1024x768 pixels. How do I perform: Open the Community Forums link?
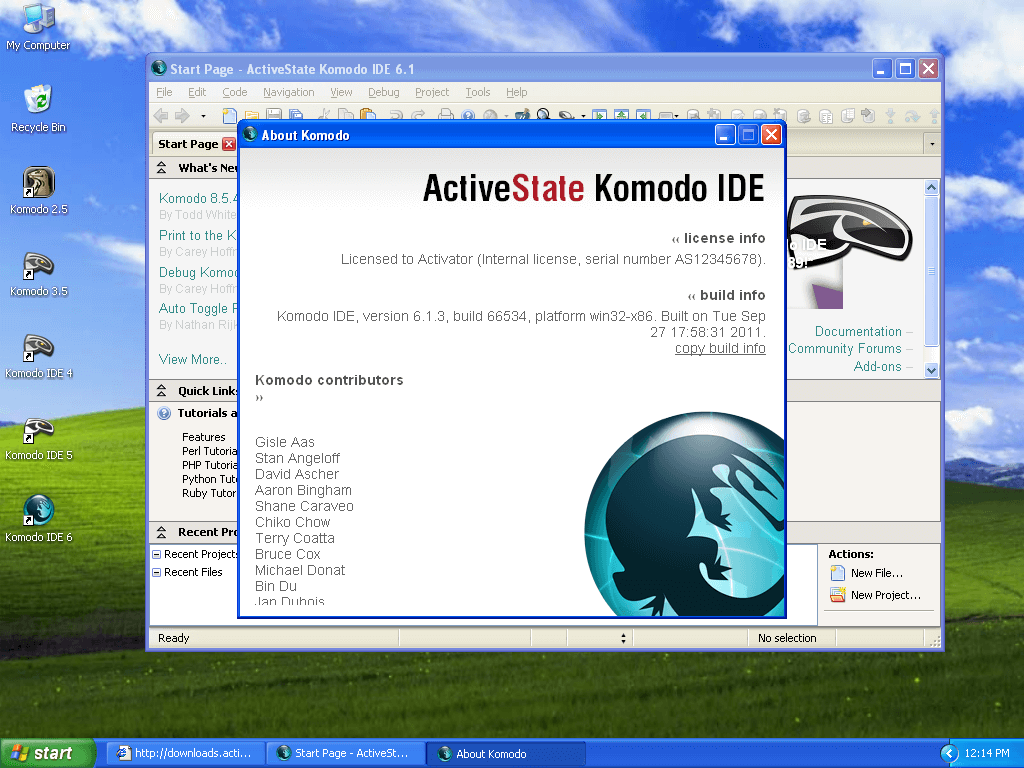tap(844, 348)
